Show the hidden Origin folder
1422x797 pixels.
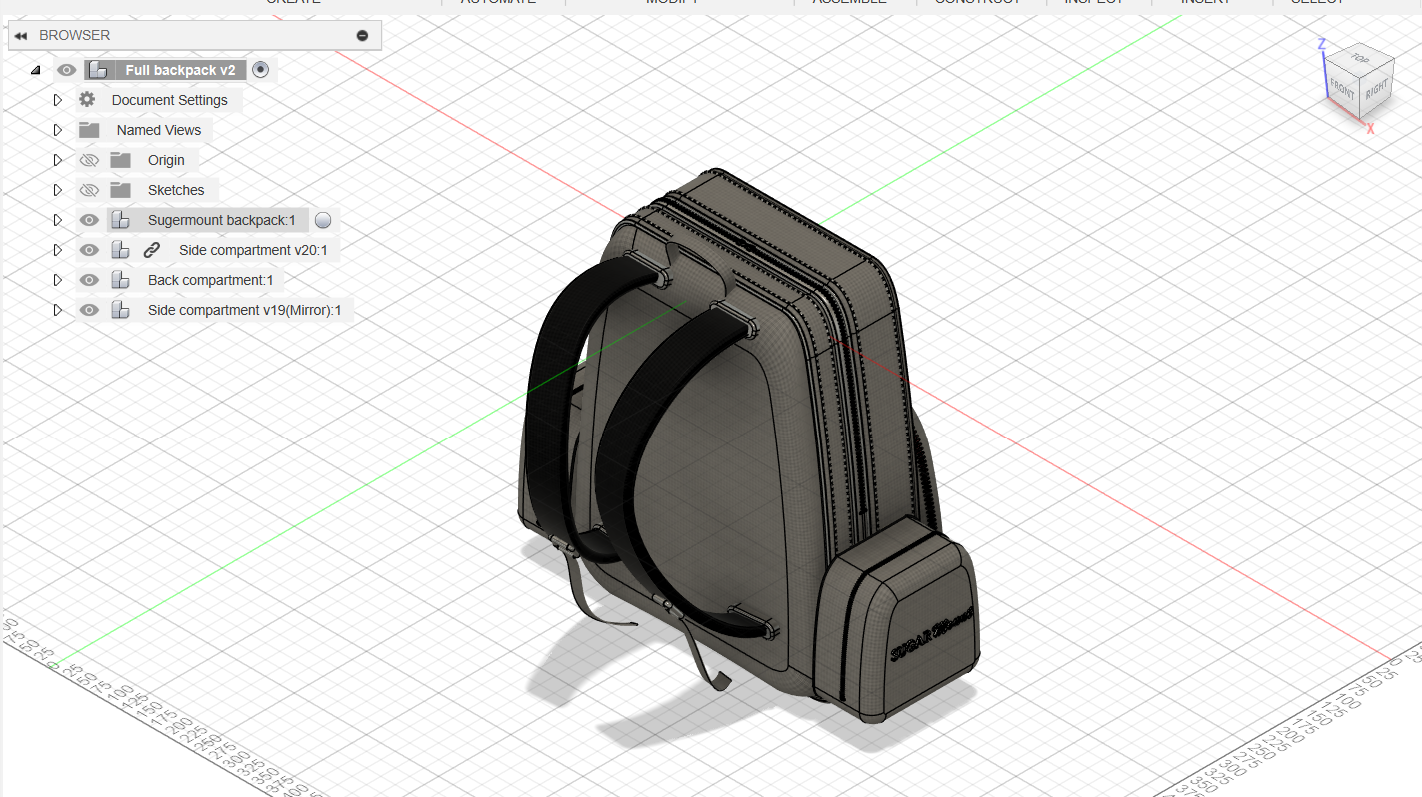click(89, 160)
